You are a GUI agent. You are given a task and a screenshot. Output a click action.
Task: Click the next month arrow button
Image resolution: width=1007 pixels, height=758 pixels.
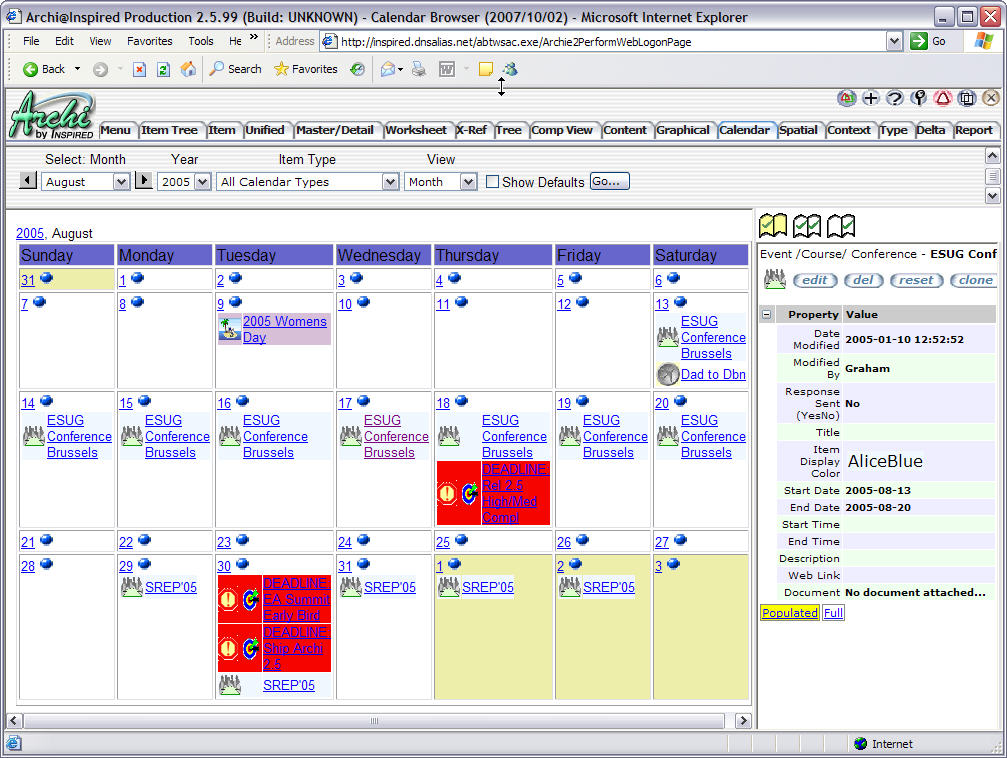pyautogui.click(x=144, y=181)
